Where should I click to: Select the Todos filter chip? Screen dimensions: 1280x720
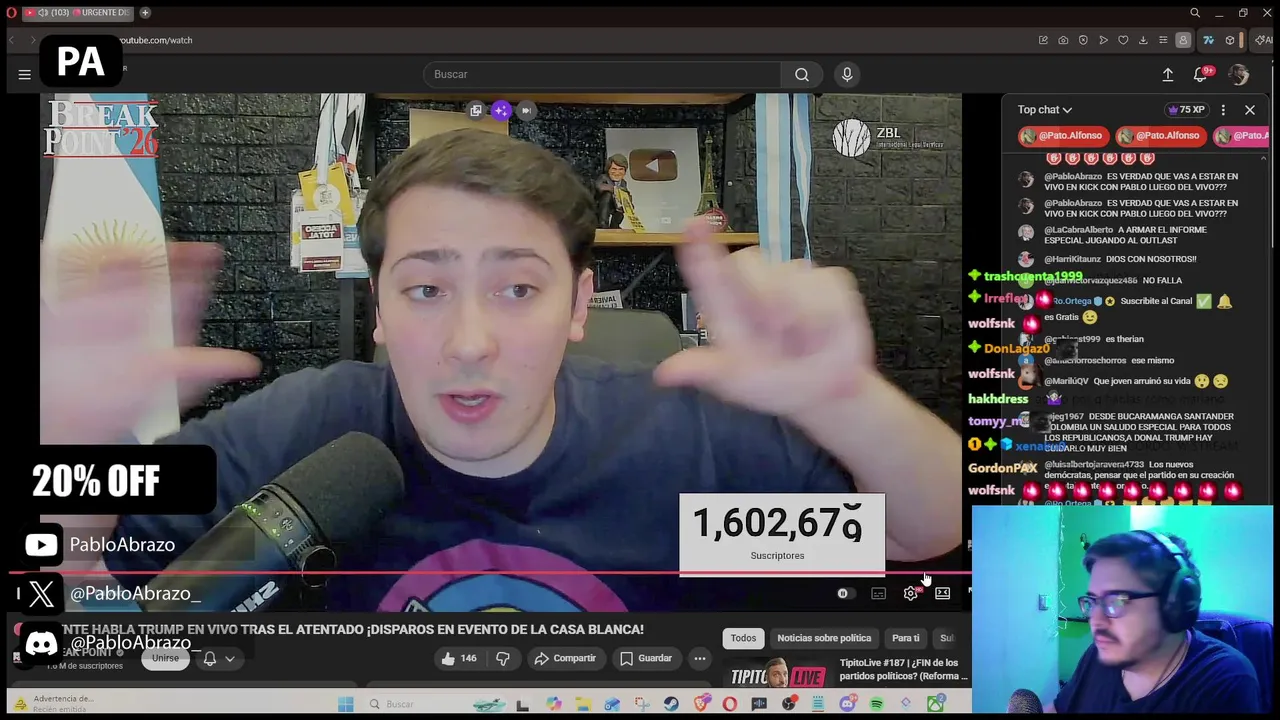(743, 638)
